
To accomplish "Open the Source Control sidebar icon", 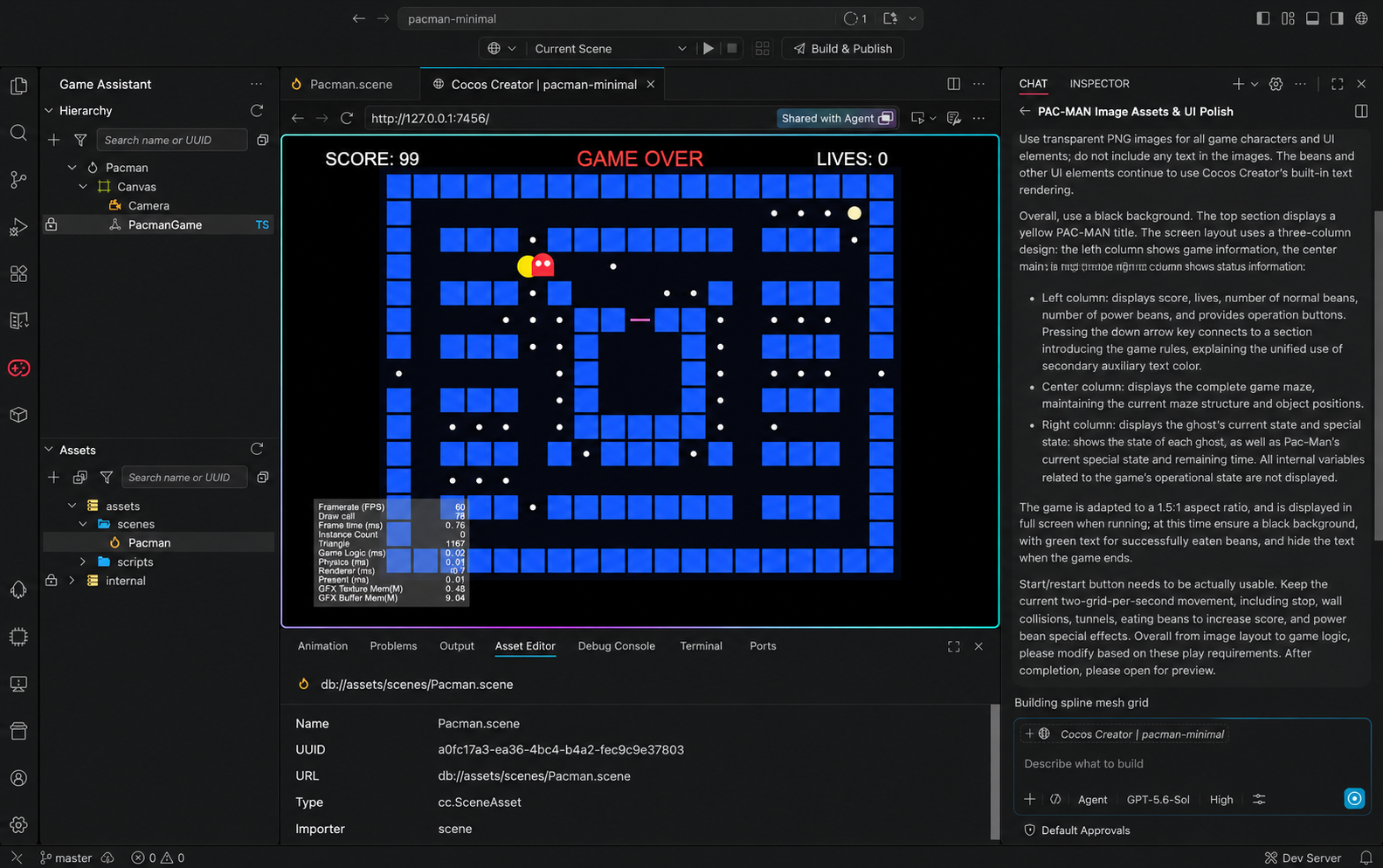I will pyautogui.click(x=18, y=180).
